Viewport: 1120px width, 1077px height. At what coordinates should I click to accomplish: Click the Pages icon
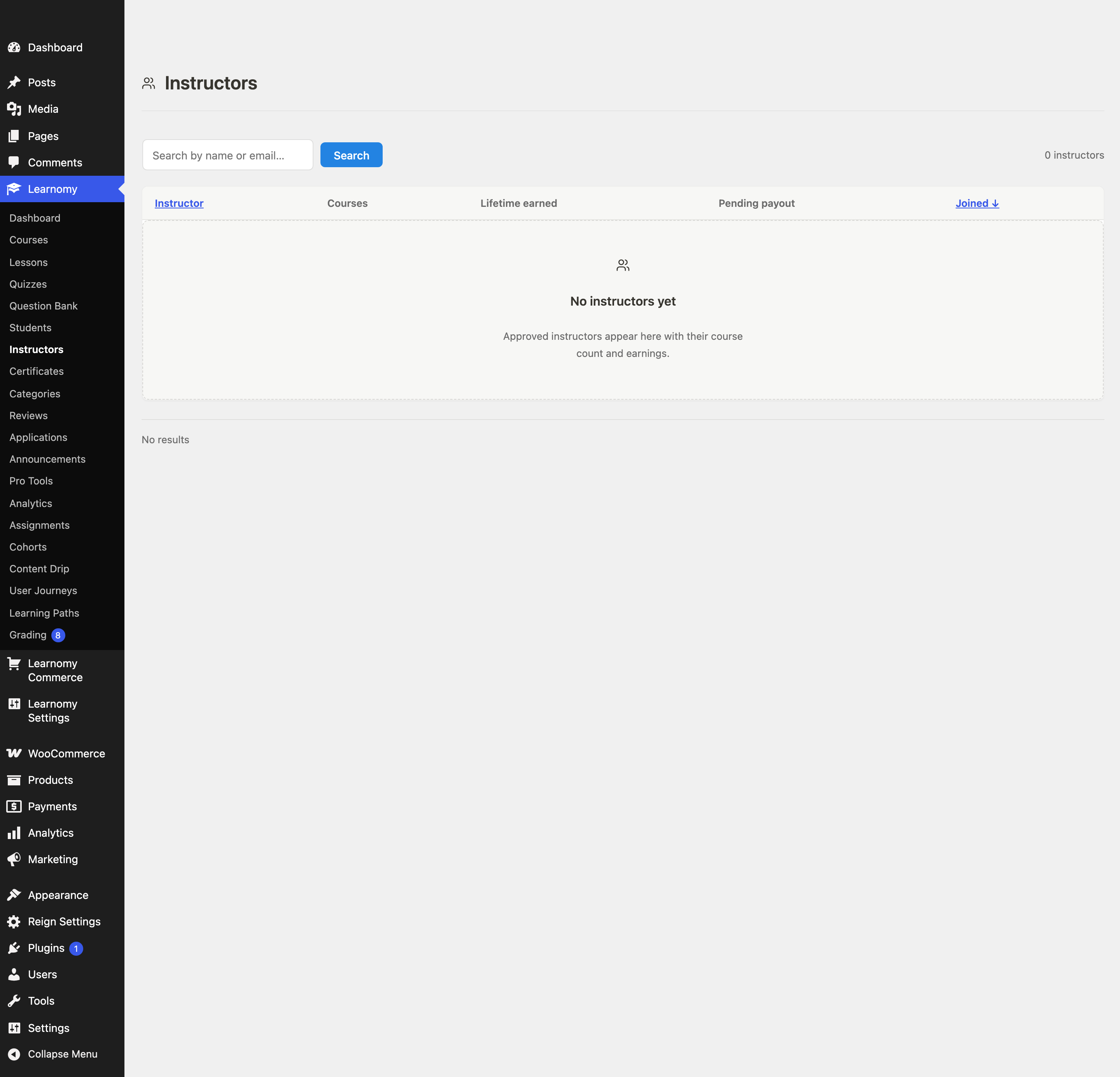14,136
